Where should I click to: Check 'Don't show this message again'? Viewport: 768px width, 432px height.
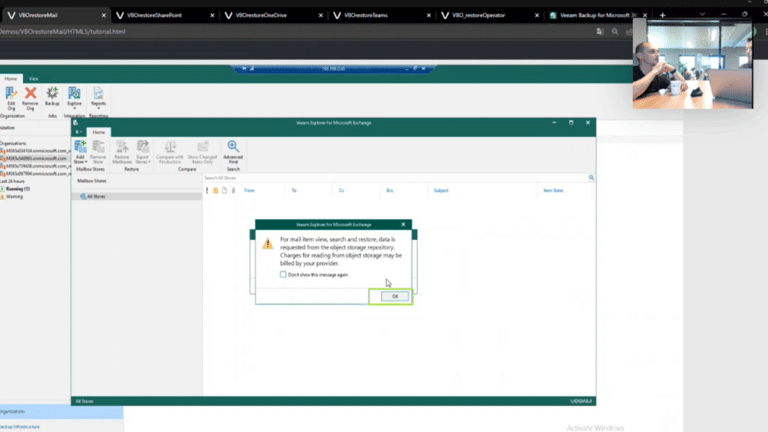[x=283, y=275]
